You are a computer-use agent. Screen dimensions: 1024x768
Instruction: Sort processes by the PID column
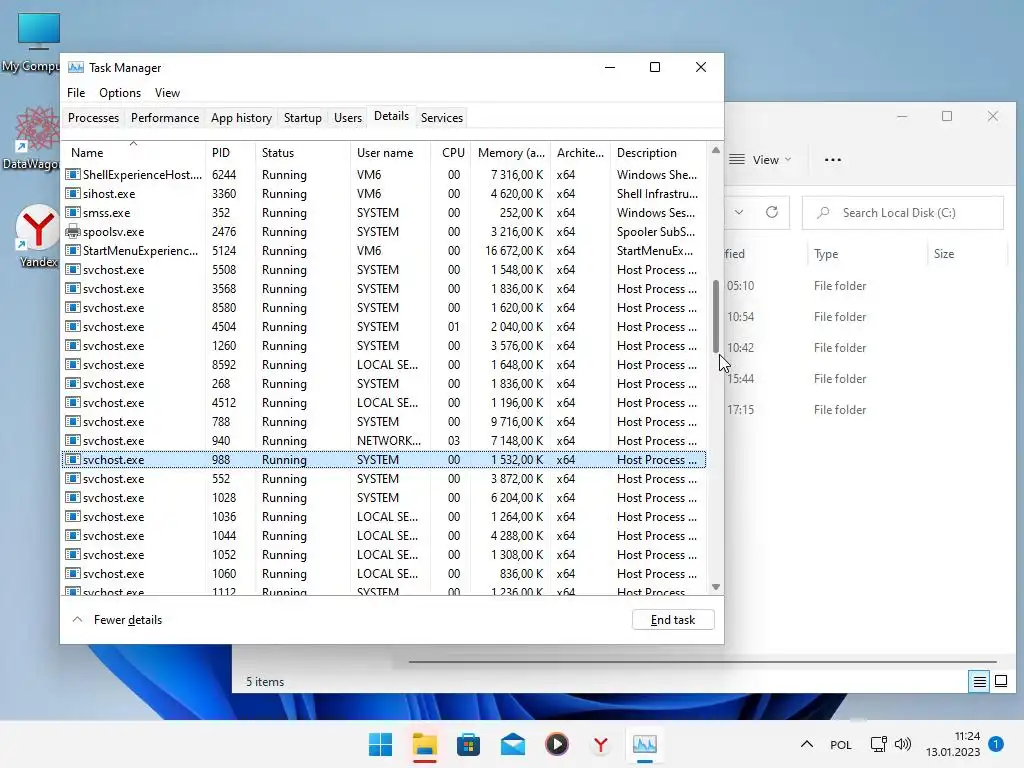tap(230, 152)
